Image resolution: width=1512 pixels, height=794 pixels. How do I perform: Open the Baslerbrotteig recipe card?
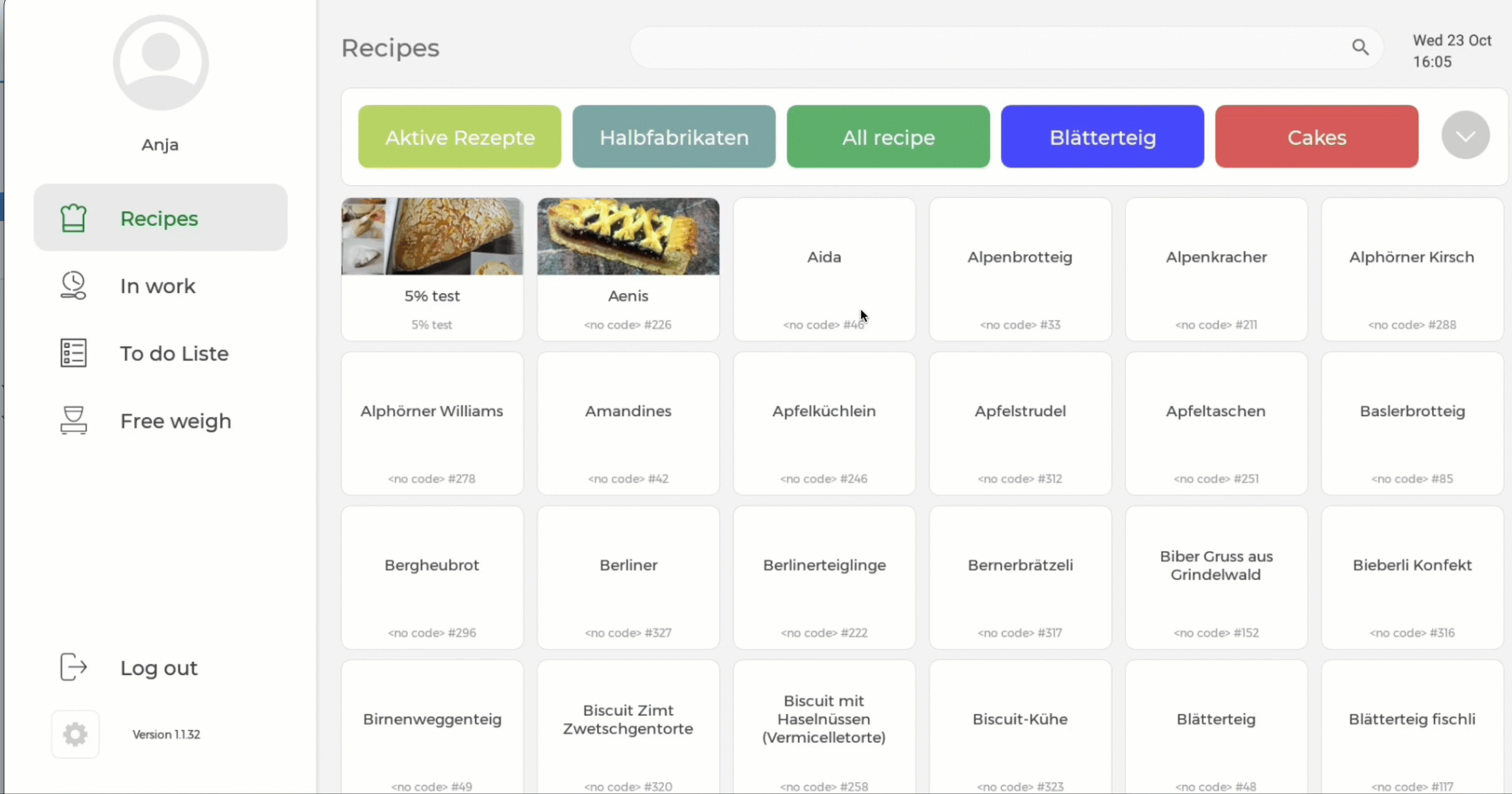[x=1412, y=424]
